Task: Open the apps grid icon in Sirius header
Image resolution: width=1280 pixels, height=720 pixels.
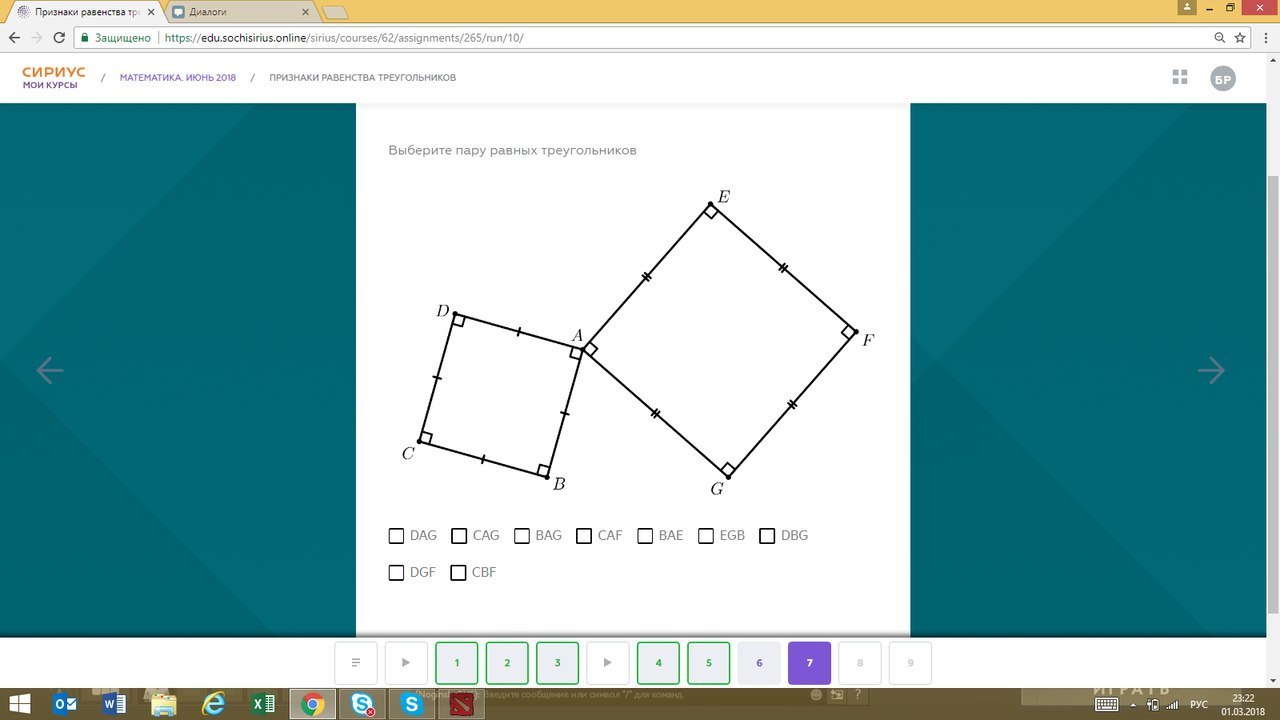Action: pyautogui.click(x=1180, y=77)
